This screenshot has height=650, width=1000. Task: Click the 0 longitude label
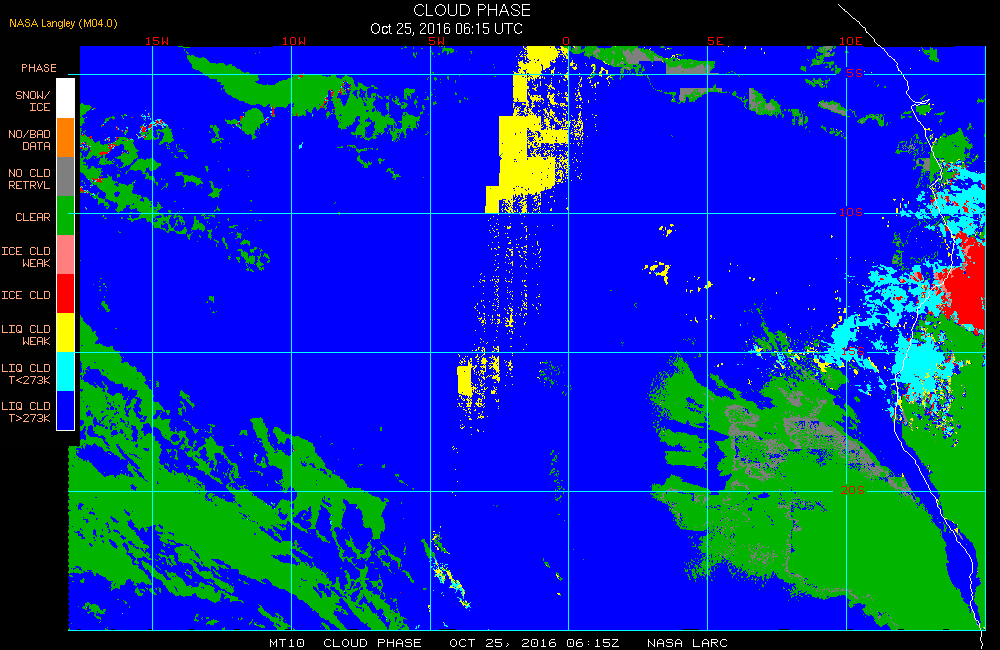pos(566,41)
